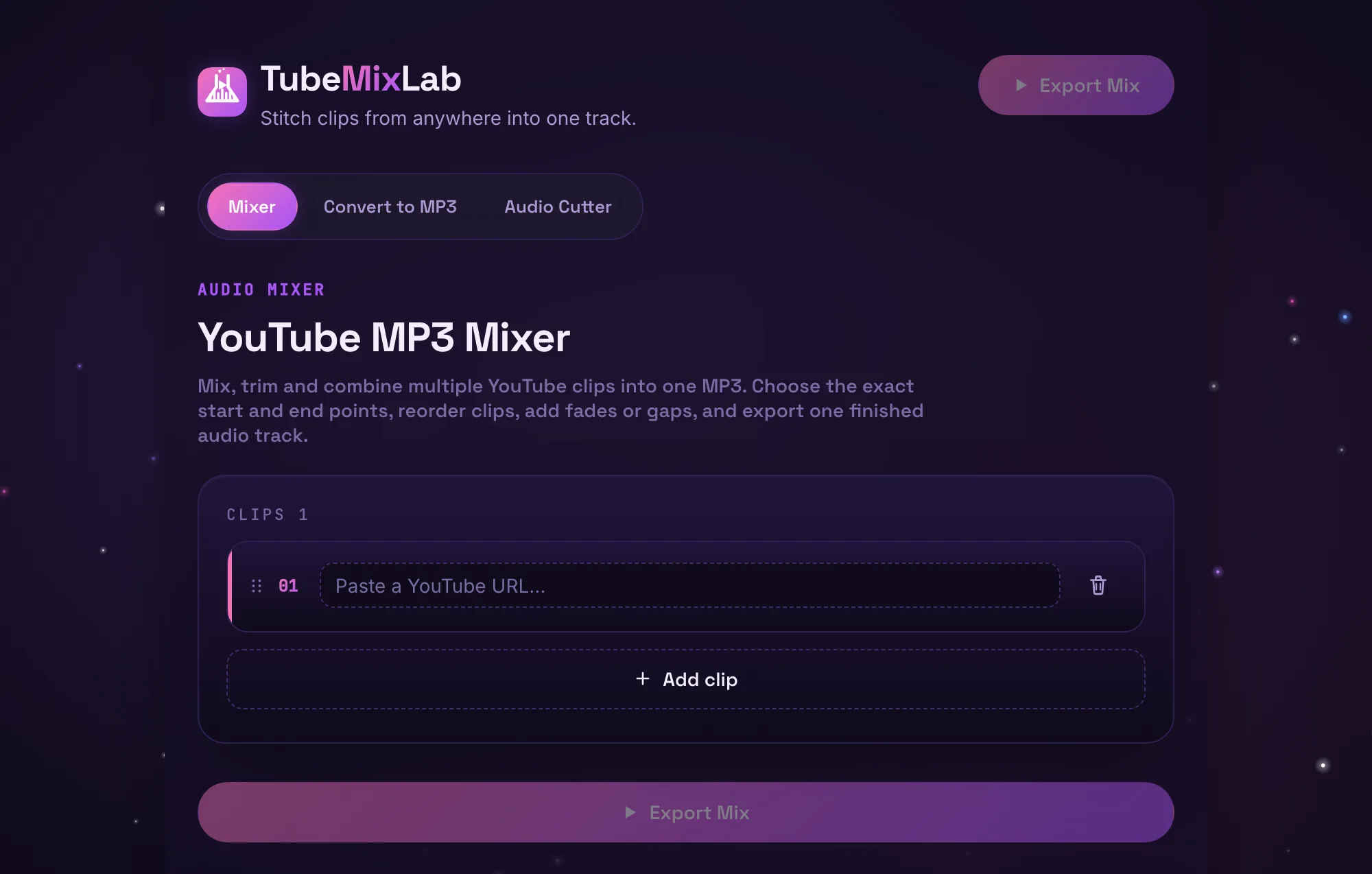The image size is (1372, 874).
Task: Add a new clip with Add clip
Action: (686, 679)
